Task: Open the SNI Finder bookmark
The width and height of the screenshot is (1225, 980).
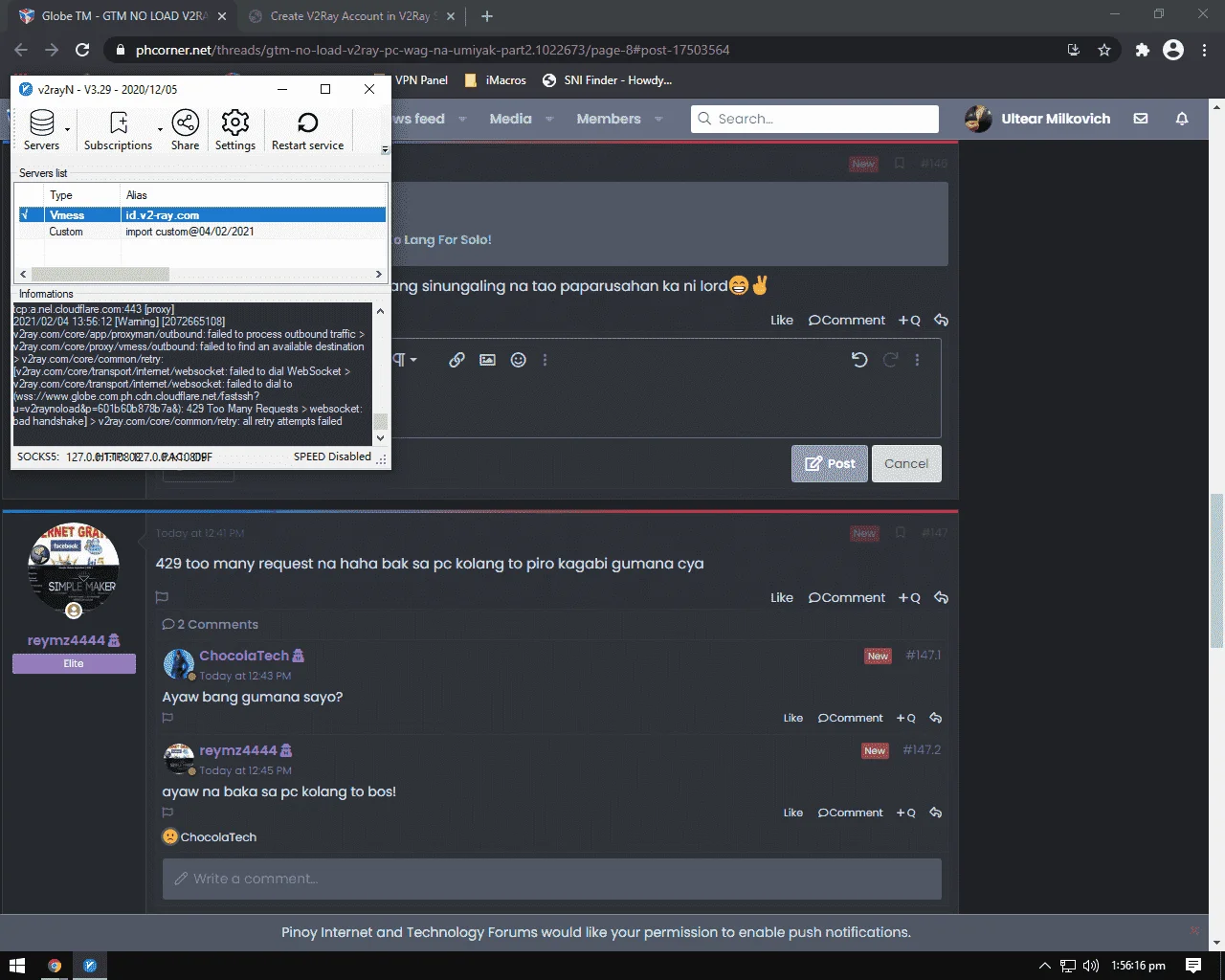Action: coord(607,80)
